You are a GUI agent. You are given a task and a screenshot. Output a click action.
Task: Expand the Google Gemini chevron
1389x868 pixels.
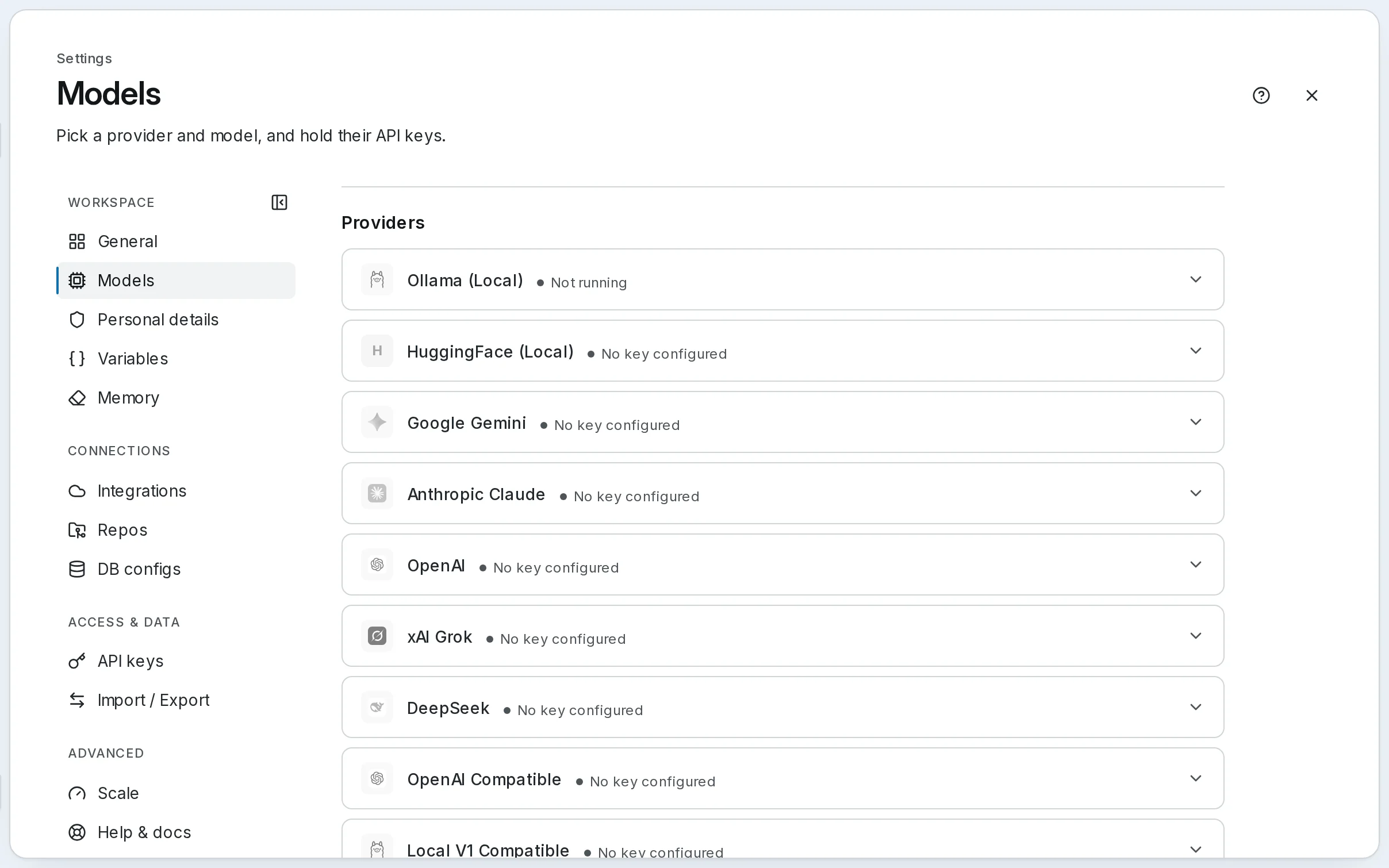[1196, 422]
